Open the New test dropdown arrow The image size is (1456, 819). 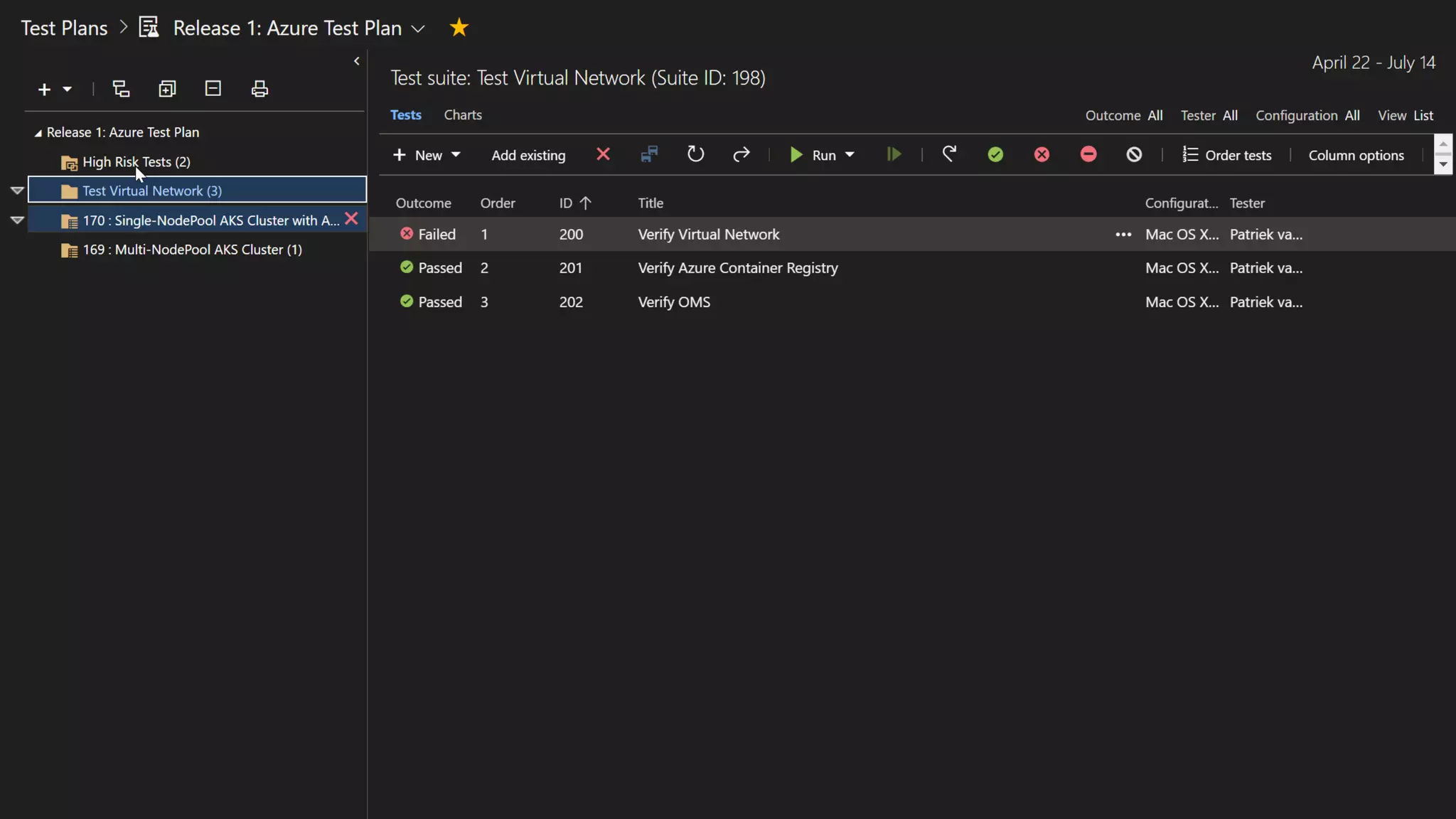(x=456, y=155)
